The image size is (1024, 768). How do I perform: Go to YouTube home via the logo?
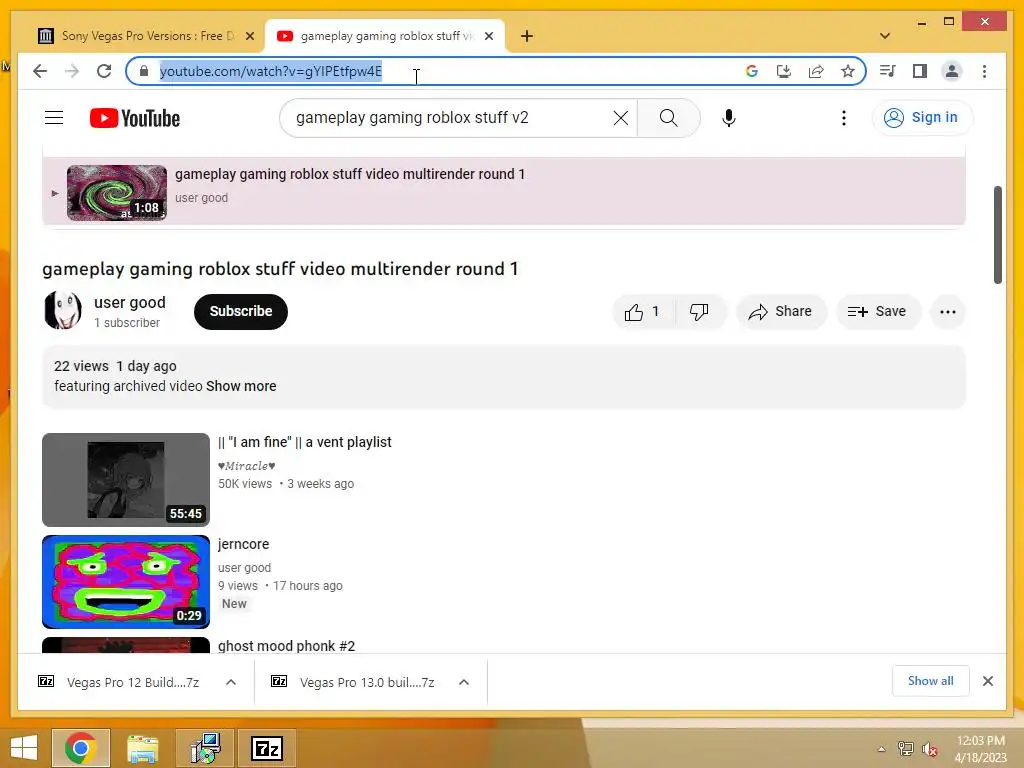[135, 118]
